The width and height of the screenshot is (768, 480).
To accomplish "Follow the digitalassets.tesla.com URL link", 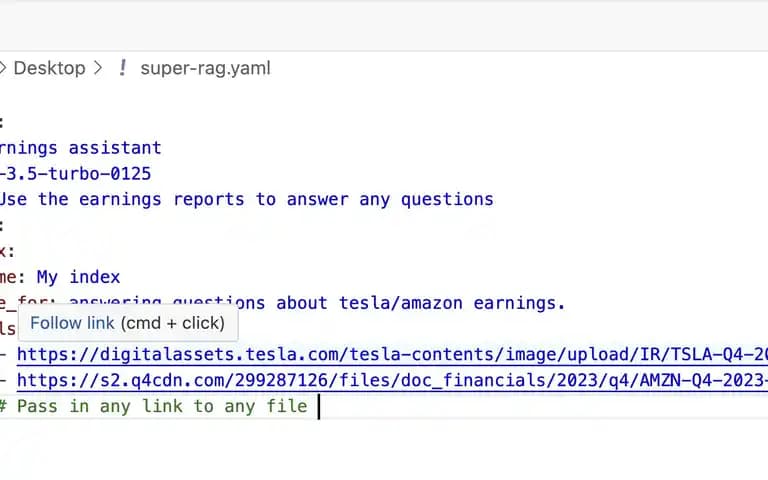I will click(392, 355).
